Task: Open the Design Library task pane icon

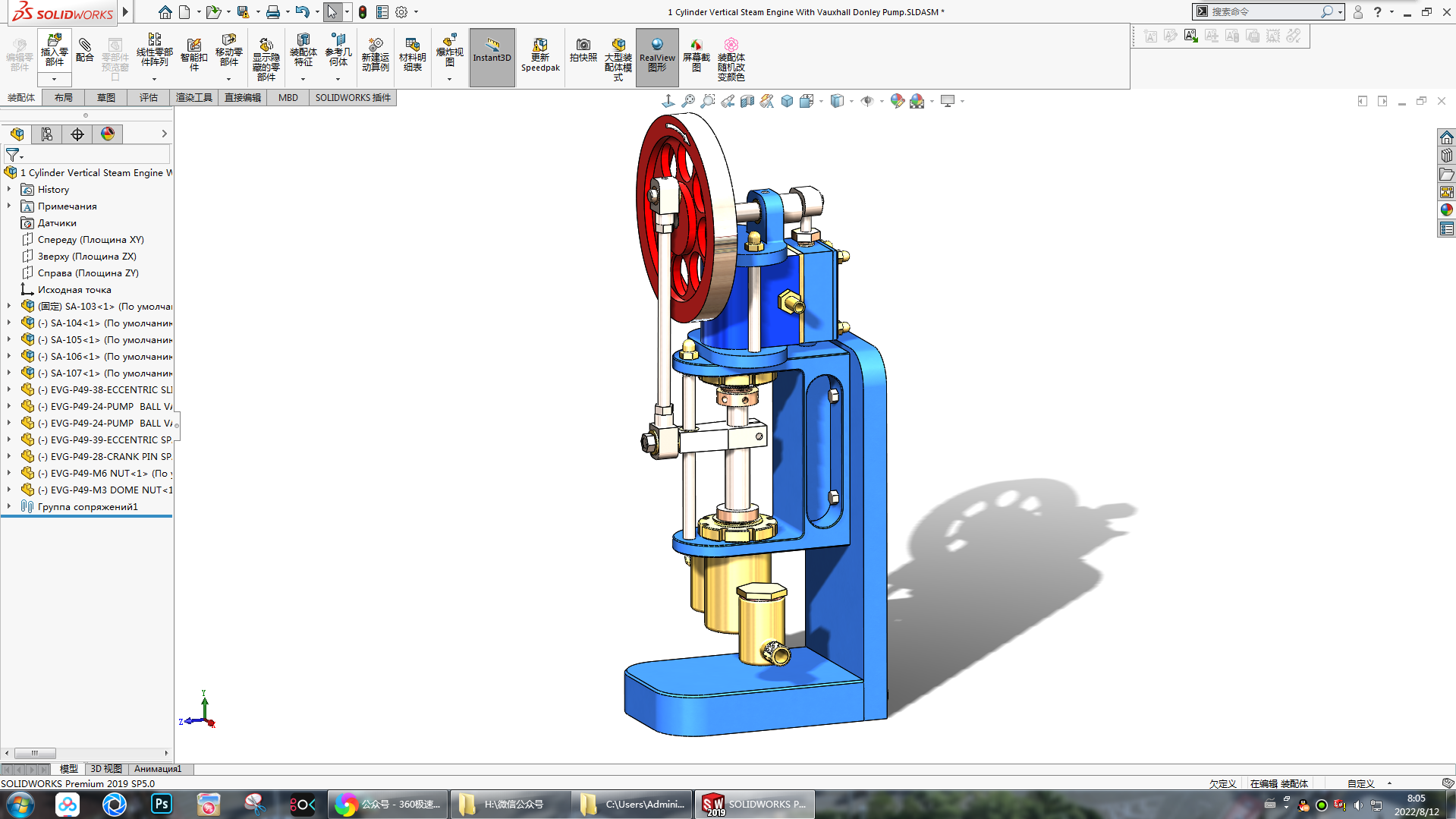Action: pos(1447,156)
